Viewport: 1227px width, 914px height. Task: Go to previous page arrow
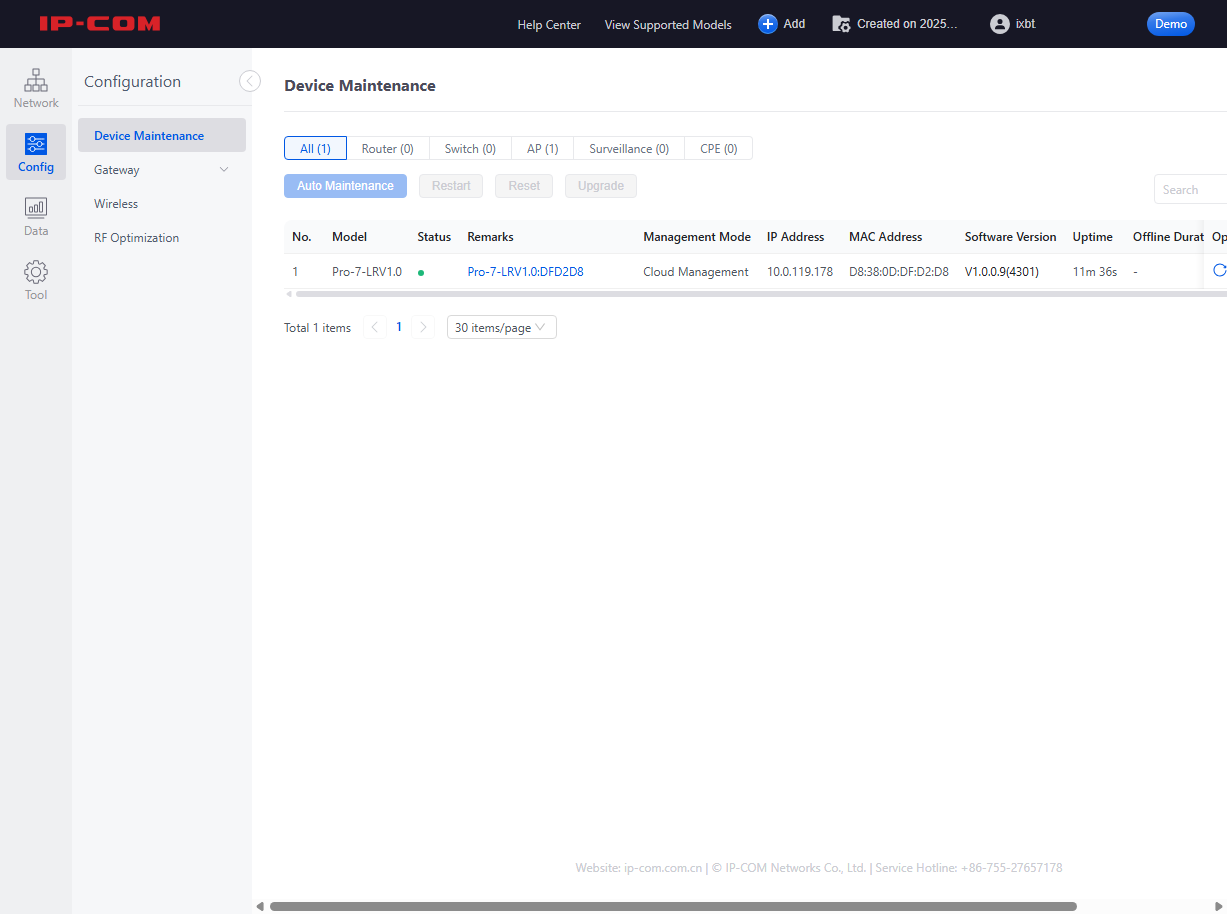coord(375,327)
